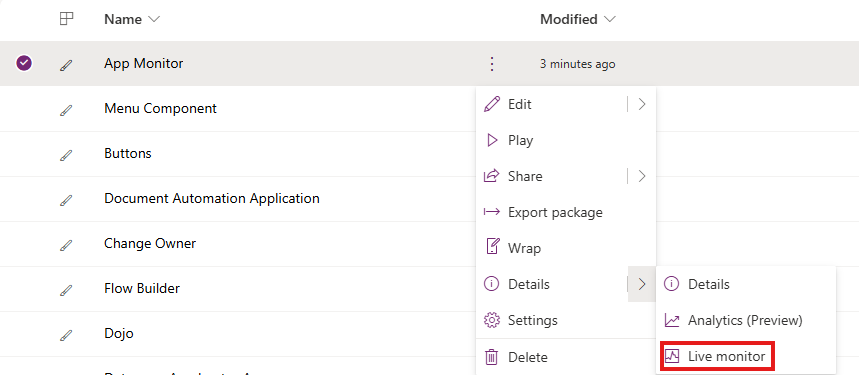
Task: Click the pencil icon beside Menu Component
Action: click(66, 109)
